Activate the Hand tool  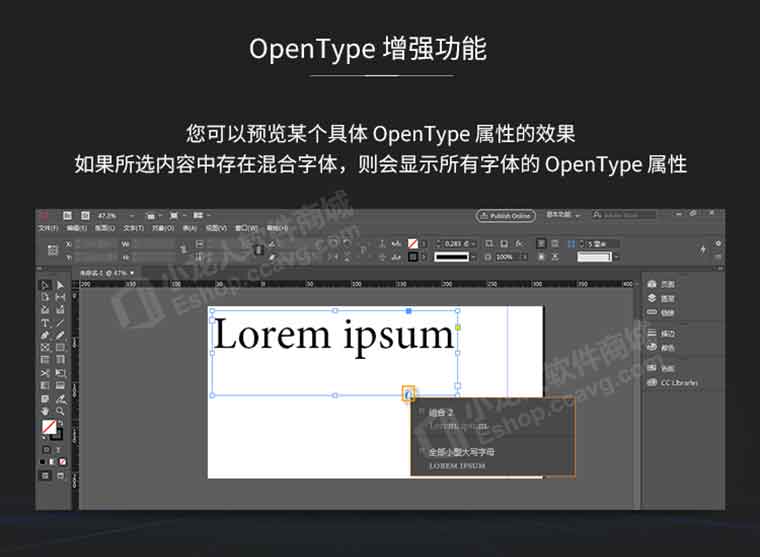tap(45, 410)
